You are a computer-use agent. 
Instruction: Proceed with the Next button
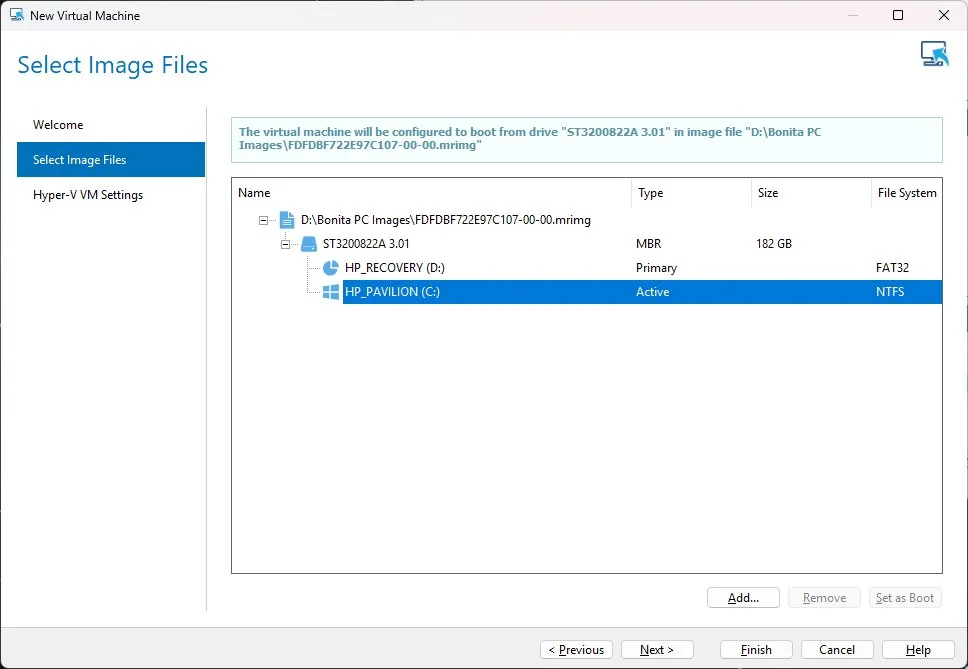click(657, 650)
